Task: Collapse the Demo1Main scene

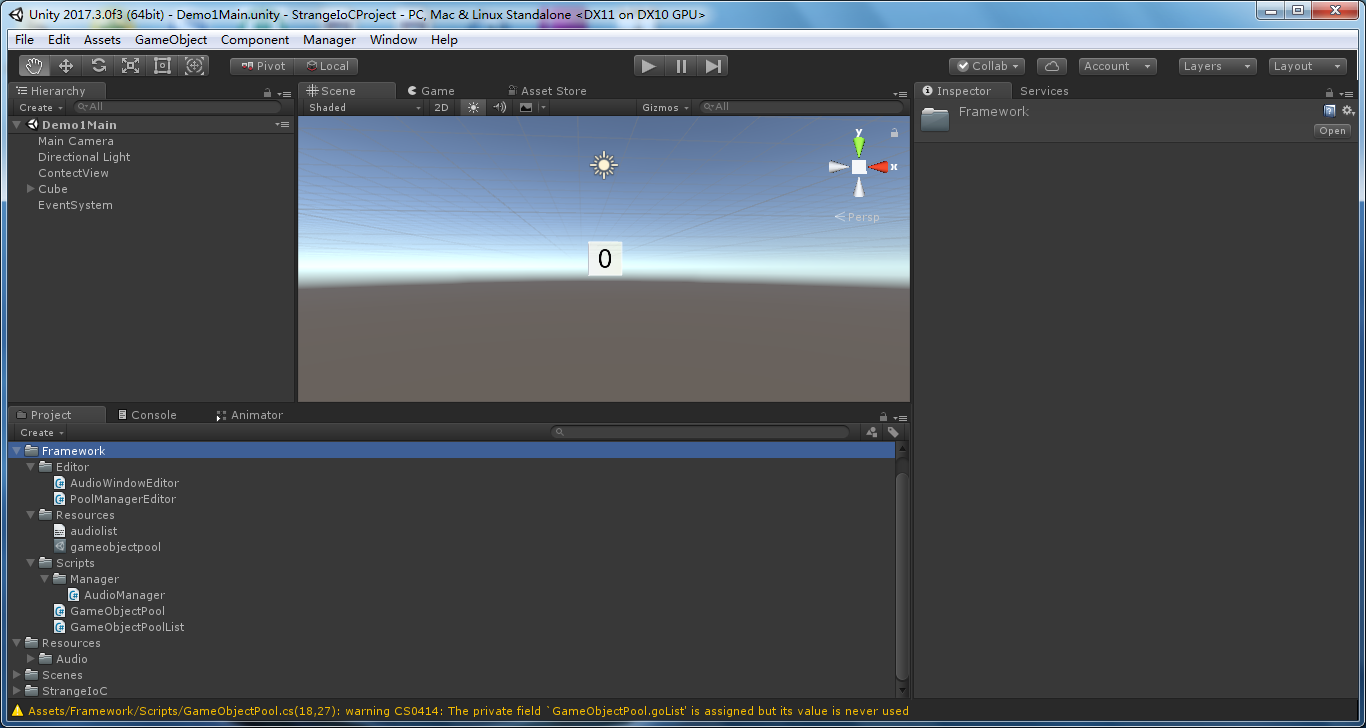Action: pyautogui.click(x=18, y=125)
